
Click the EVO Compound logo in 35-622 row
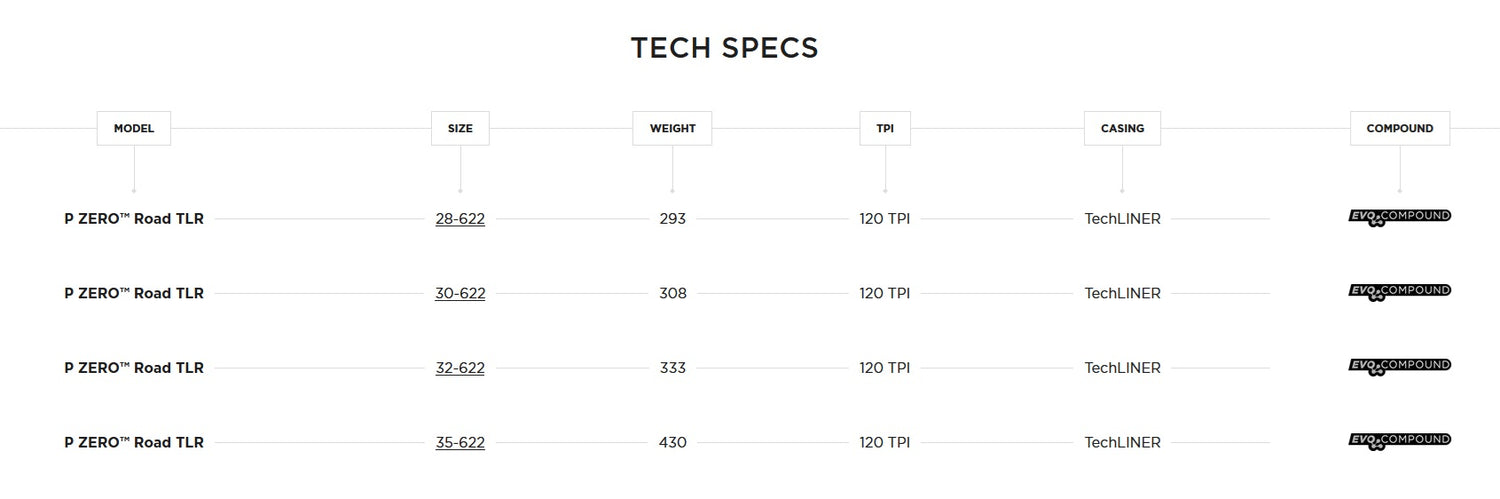1399,441
